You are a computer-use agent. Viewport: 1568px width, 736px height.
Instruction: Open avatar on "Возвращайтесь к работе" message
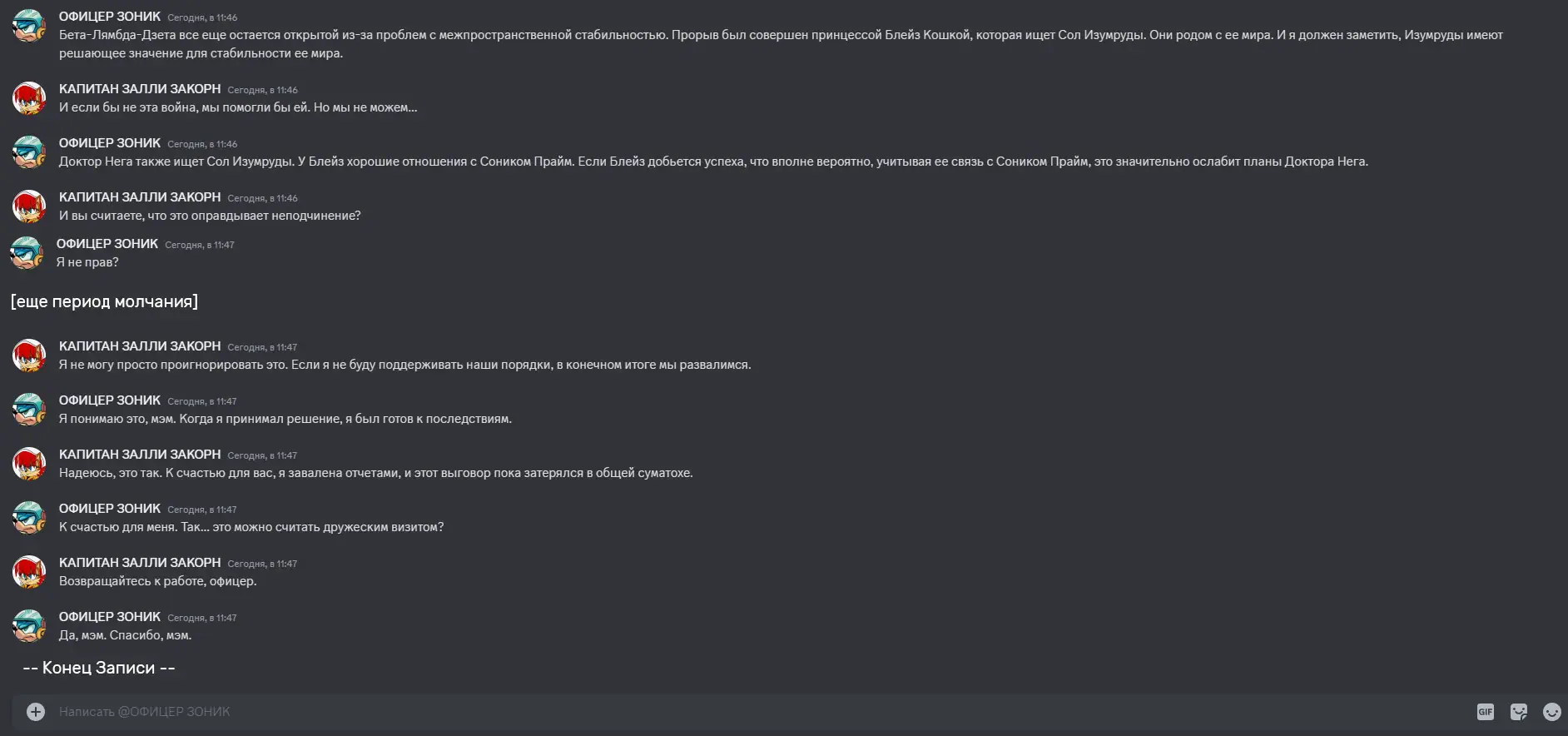point(28,572)
